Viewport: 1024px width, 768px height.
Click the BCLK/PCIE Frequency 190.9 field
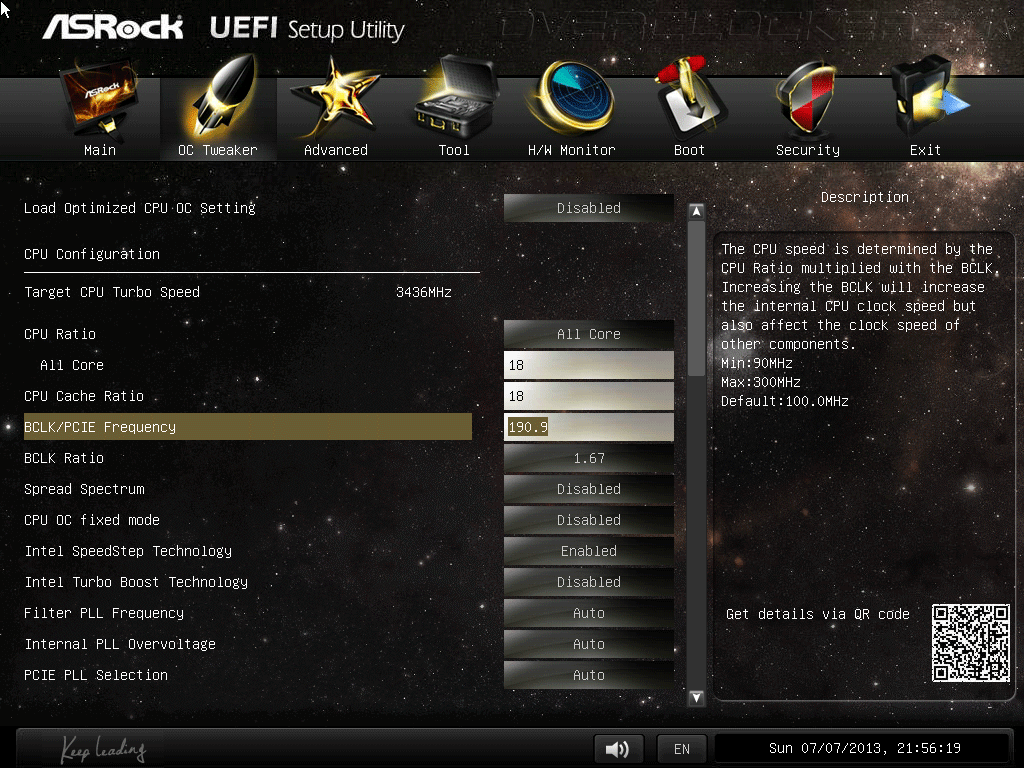point(588,427)
